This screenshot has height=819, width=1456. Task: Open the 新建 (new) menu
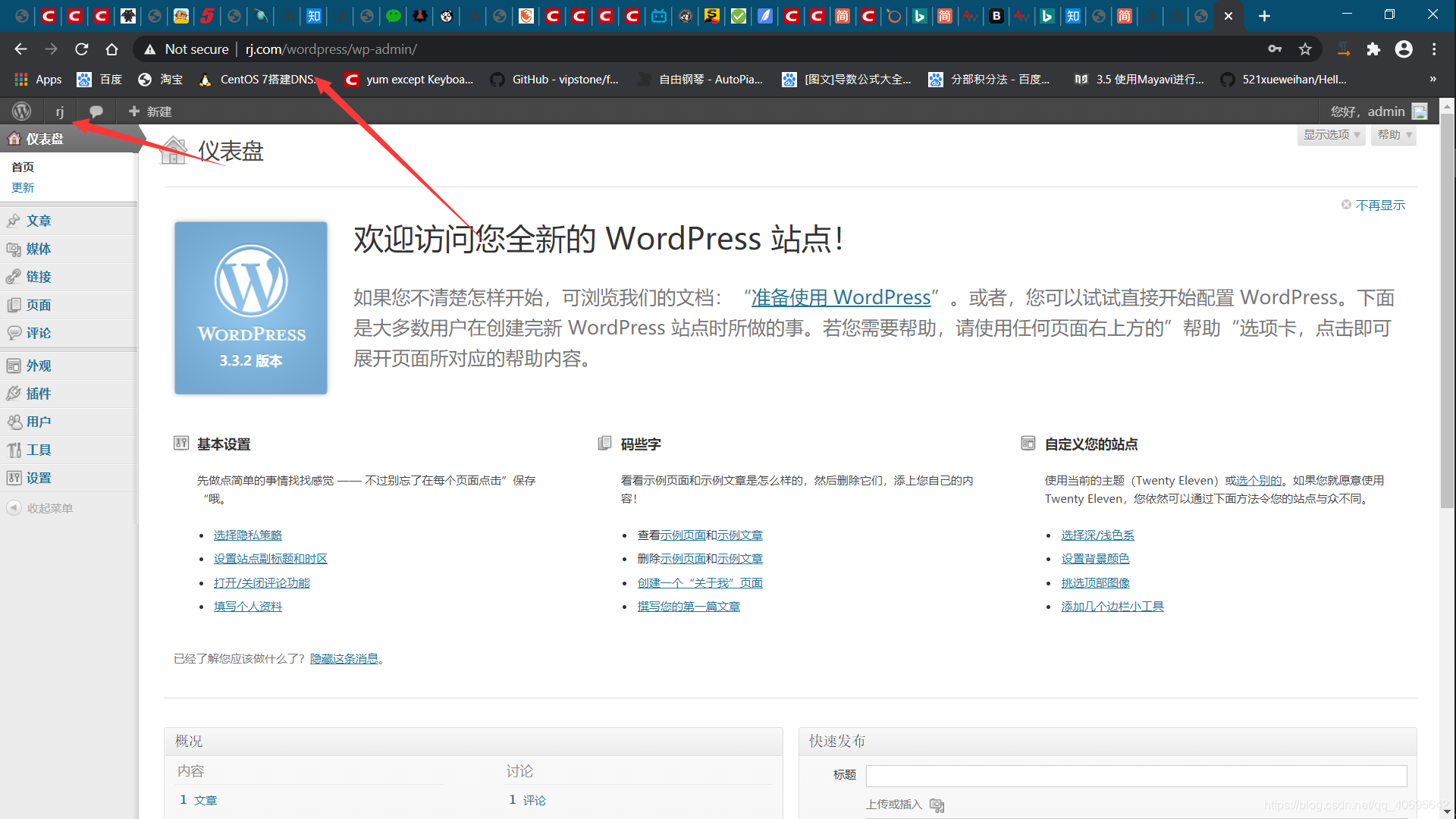click(150, 111)
